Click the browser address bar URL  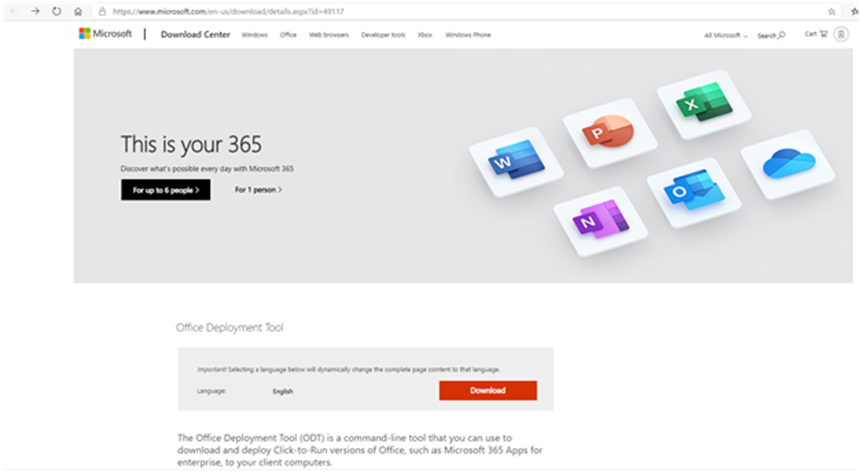tap(228, 11)
